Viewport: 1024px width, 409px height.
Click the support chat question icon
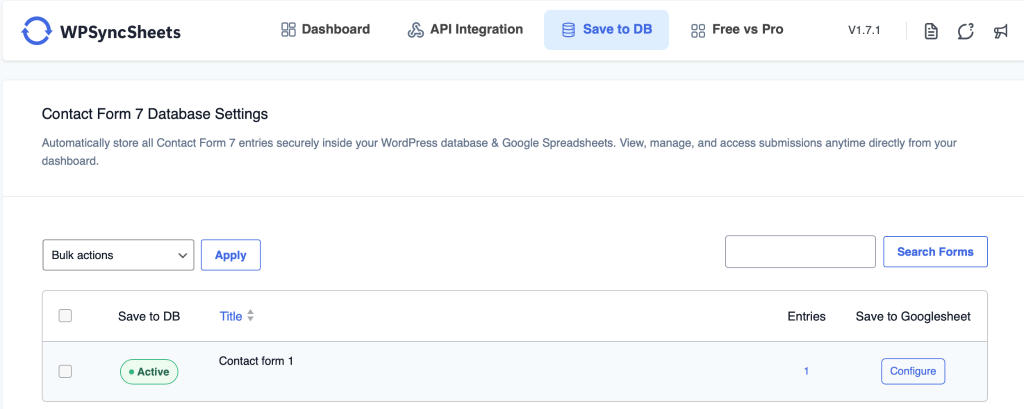[965, 31]
